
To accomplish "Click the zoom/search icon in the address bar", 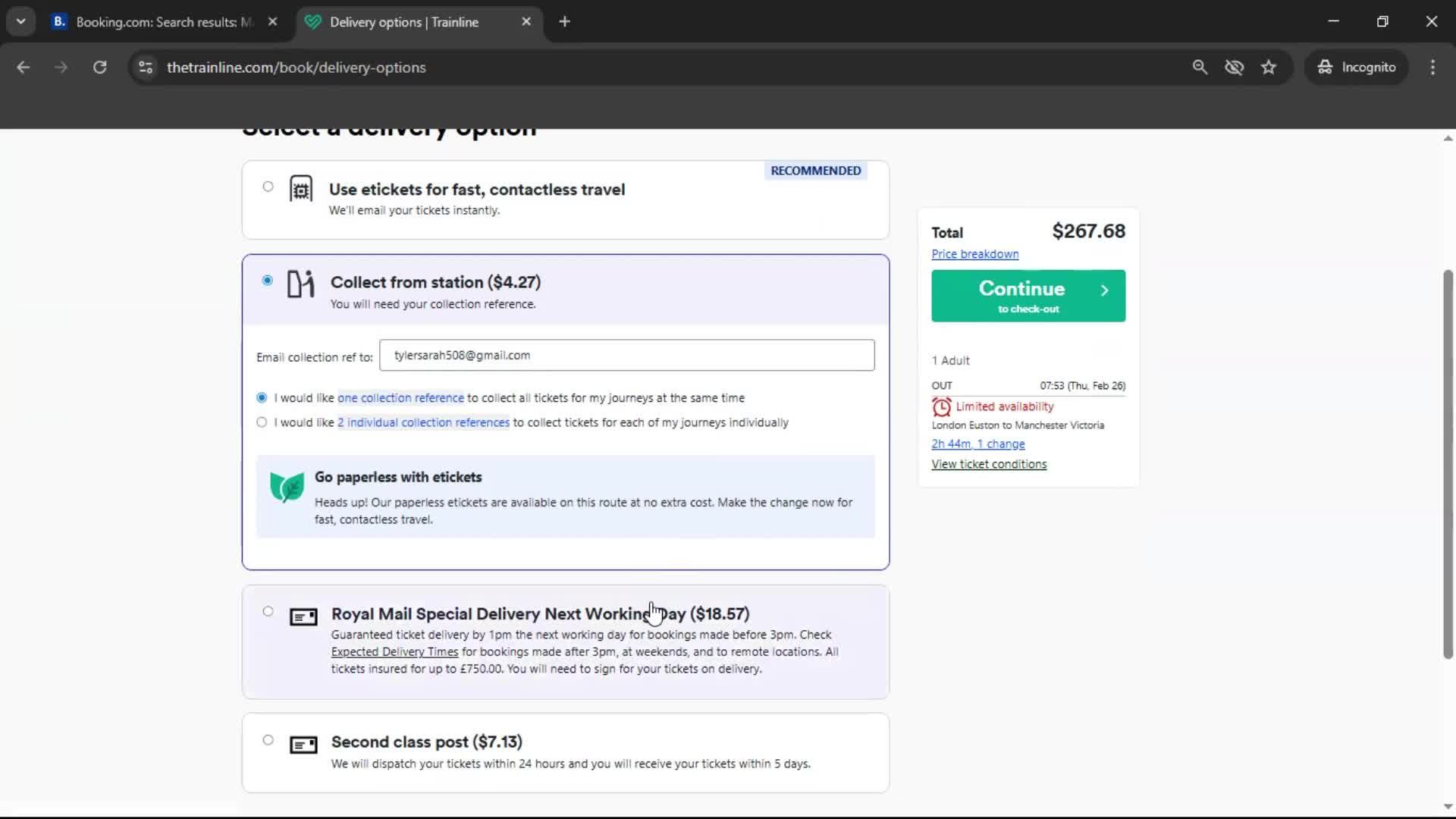I will 1200,67.
